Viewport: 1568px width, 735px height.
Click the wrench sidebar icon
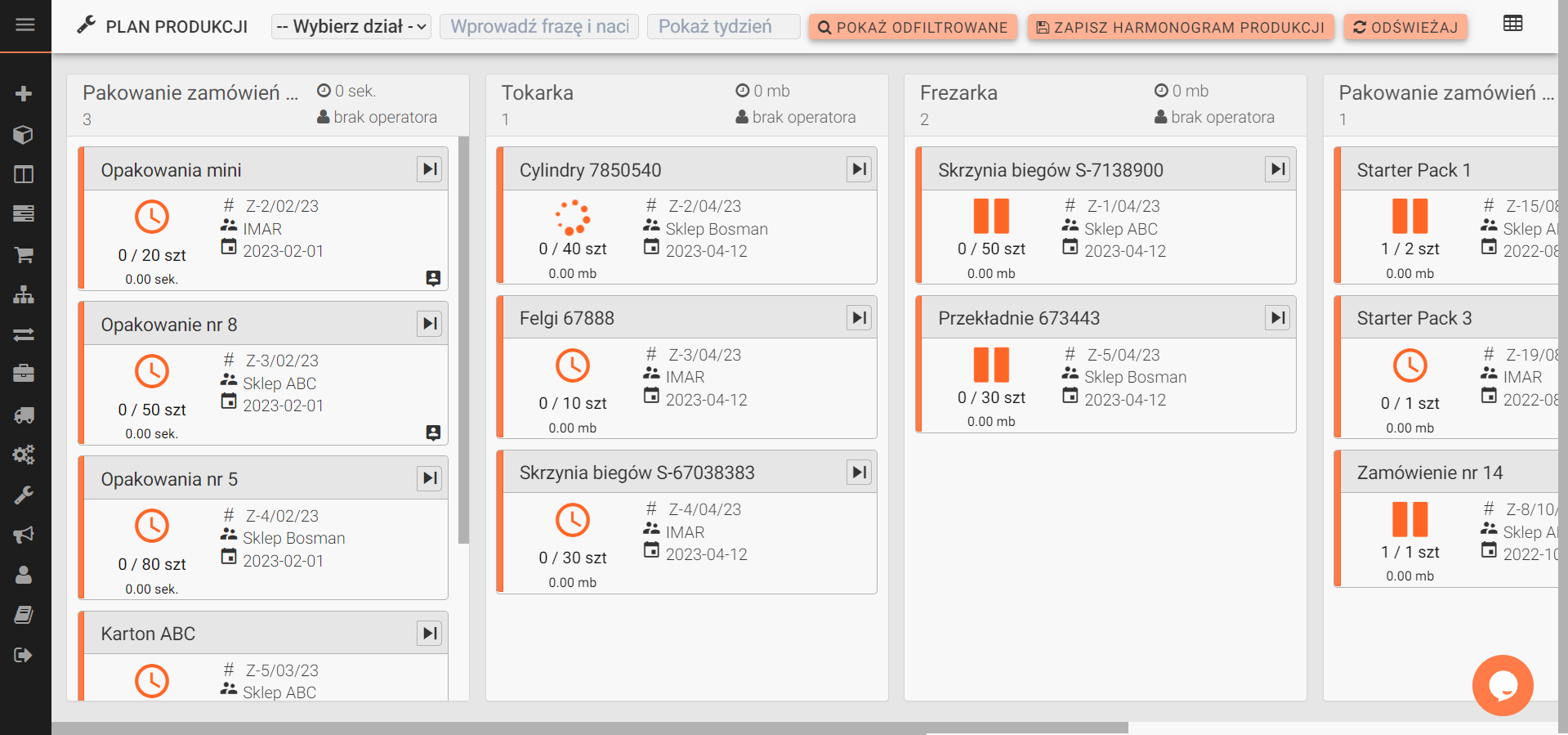coord(24,495)
